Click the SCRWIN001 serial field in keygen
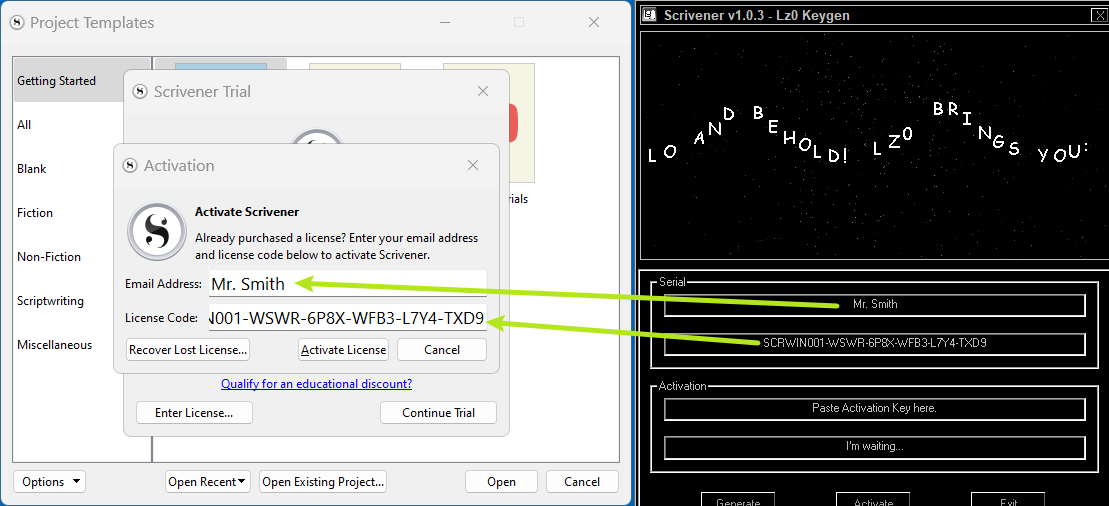The image size is (1109, 506). (x=874, y=343)
